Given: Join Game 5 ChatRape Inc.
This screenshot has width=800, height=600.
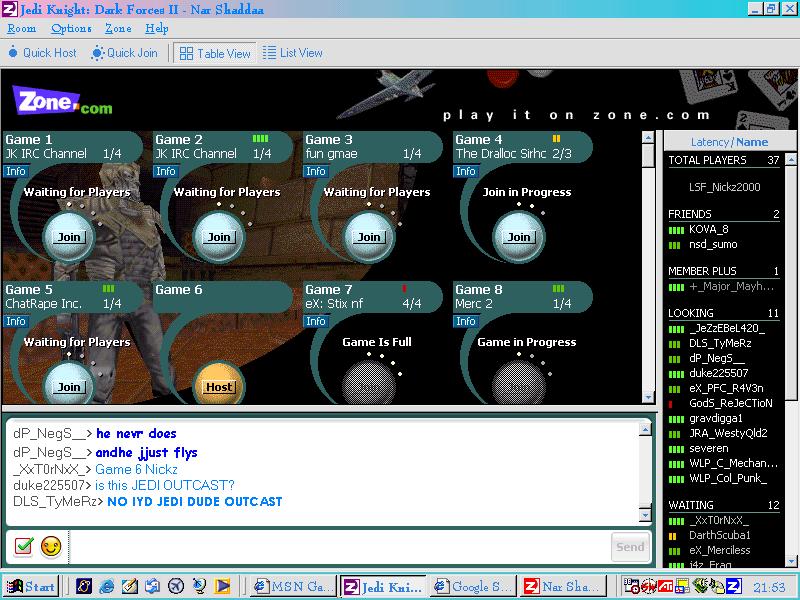Looking at the screenshot, I should (x=69, y=386).
